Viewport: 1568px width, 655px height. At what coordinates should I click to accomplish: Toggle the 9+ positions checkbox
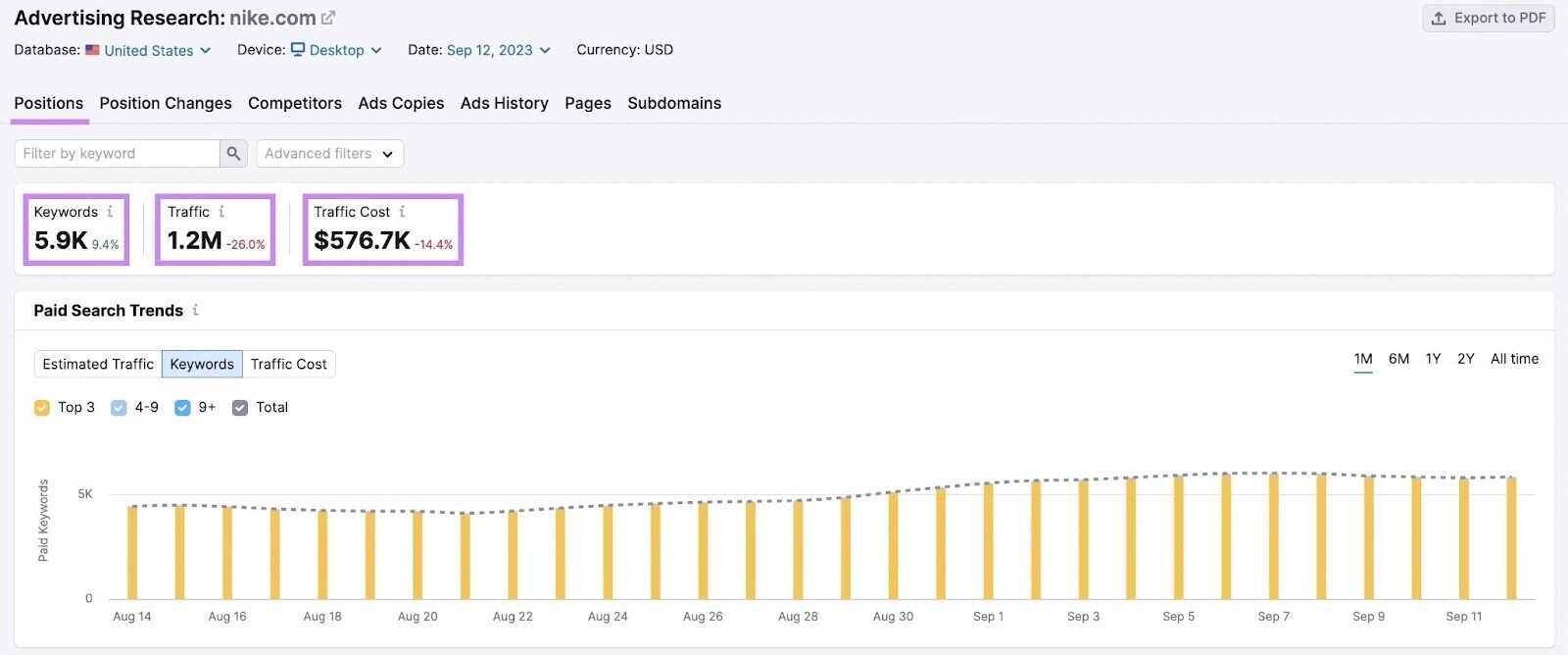[182, 408]
